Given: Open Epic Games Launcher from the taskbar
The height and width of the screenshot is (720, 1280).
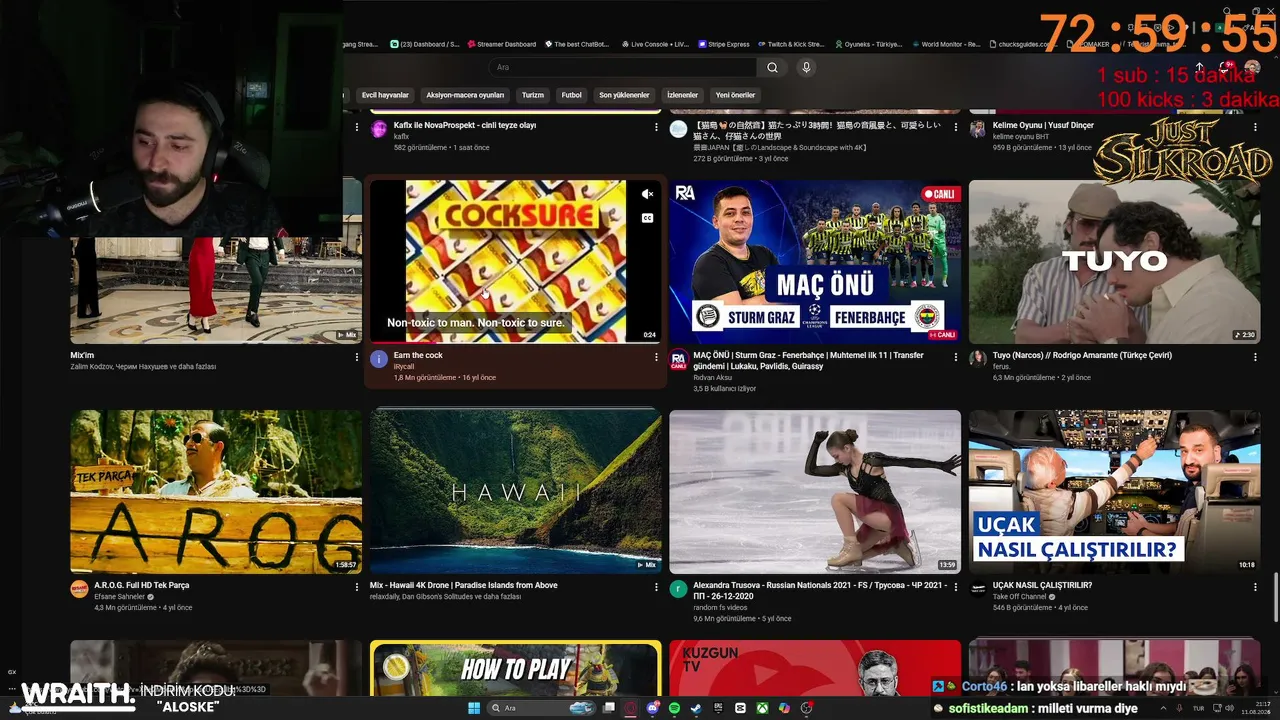Looking at the screenshot, I should [x=718, y=708].
